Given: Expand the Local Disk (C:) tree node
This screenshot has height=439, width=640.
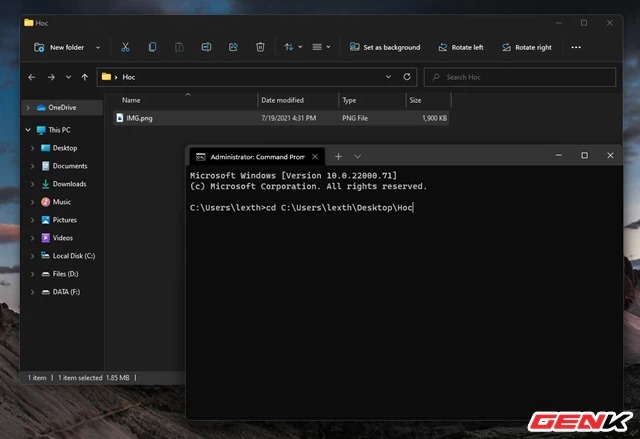Looking at the screenshot, I should (x=32, y=256).
